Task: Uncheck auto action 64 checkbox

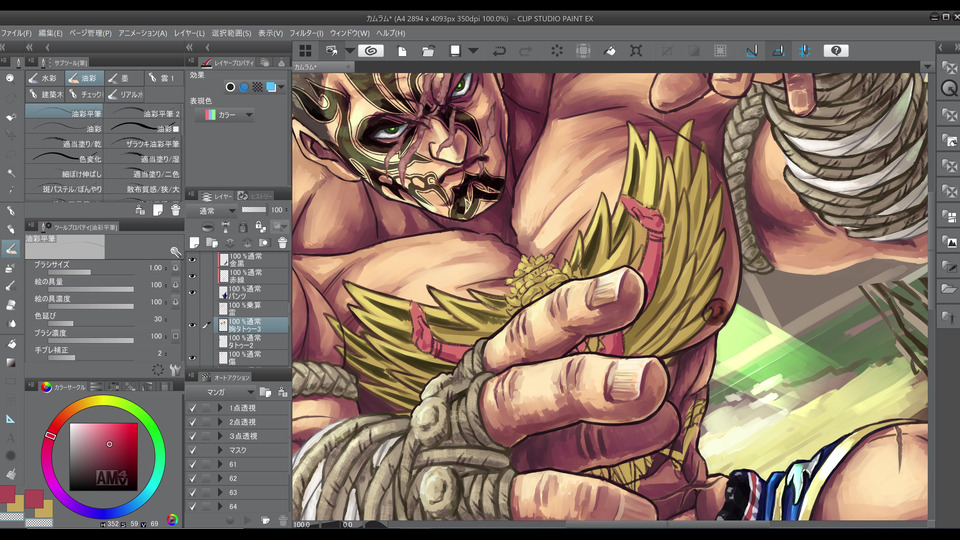Action: coord(193,506)
